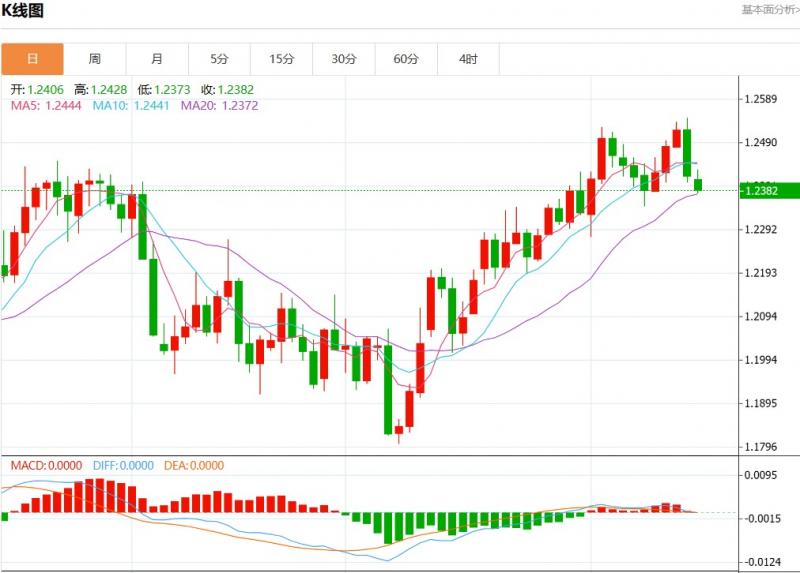Switch to the 日 (daily) chart tab
Image resolution: width=800 pixels, height=573 pixels.
coord(32,59)
